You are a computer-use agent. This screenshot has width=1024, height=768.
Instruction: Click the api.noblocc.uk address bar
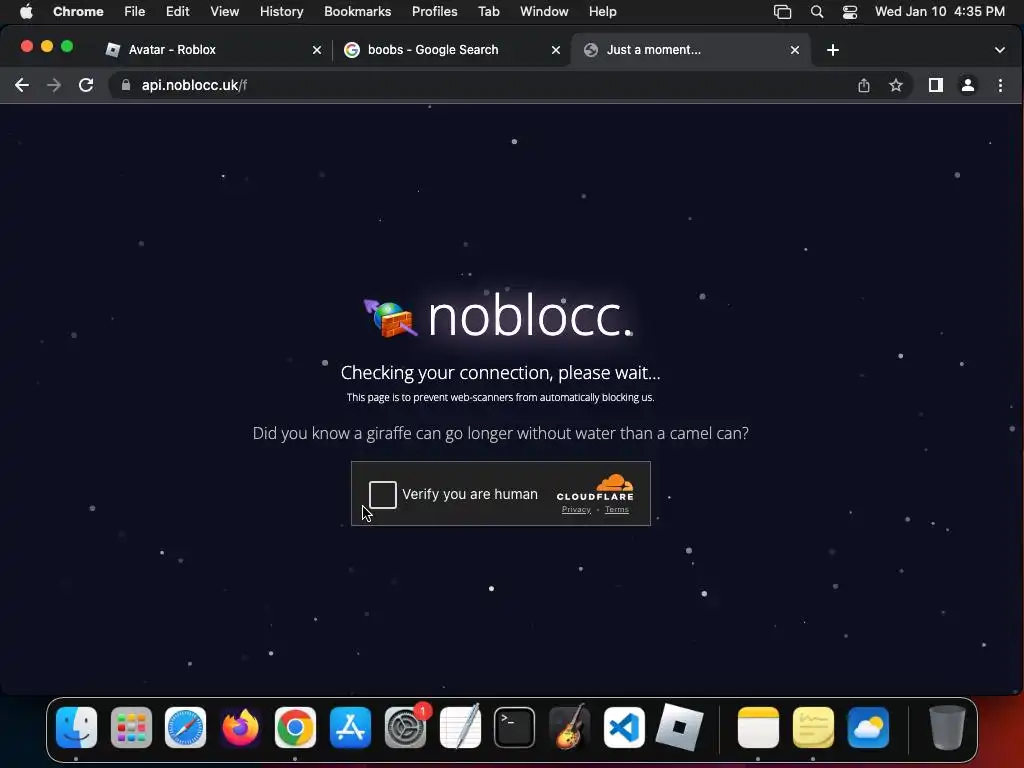coord(482,86)
